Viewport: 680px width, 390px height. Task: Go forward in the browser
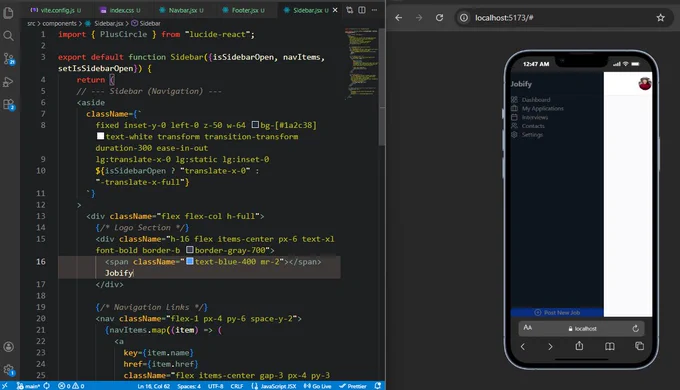coord(419,18)
